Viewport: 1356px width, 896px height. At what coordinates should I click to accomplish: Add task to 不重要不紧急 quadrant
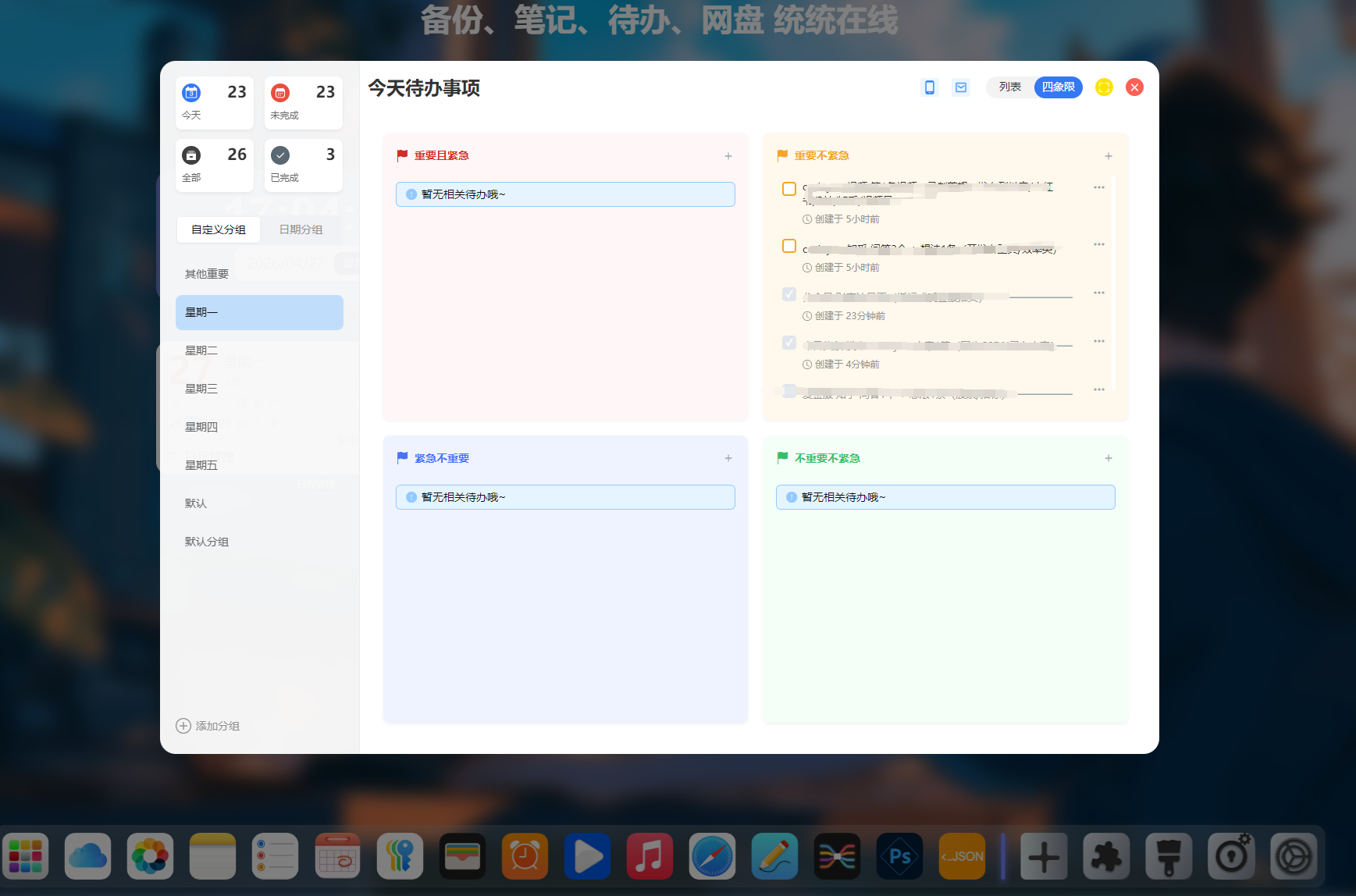1109,458
